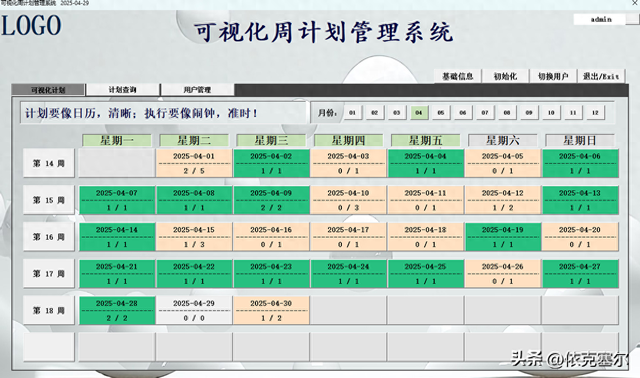Viewport: 640px width, 378px height.
Task: Click the 第 16 周 week button
Action: tap(49, 237)
